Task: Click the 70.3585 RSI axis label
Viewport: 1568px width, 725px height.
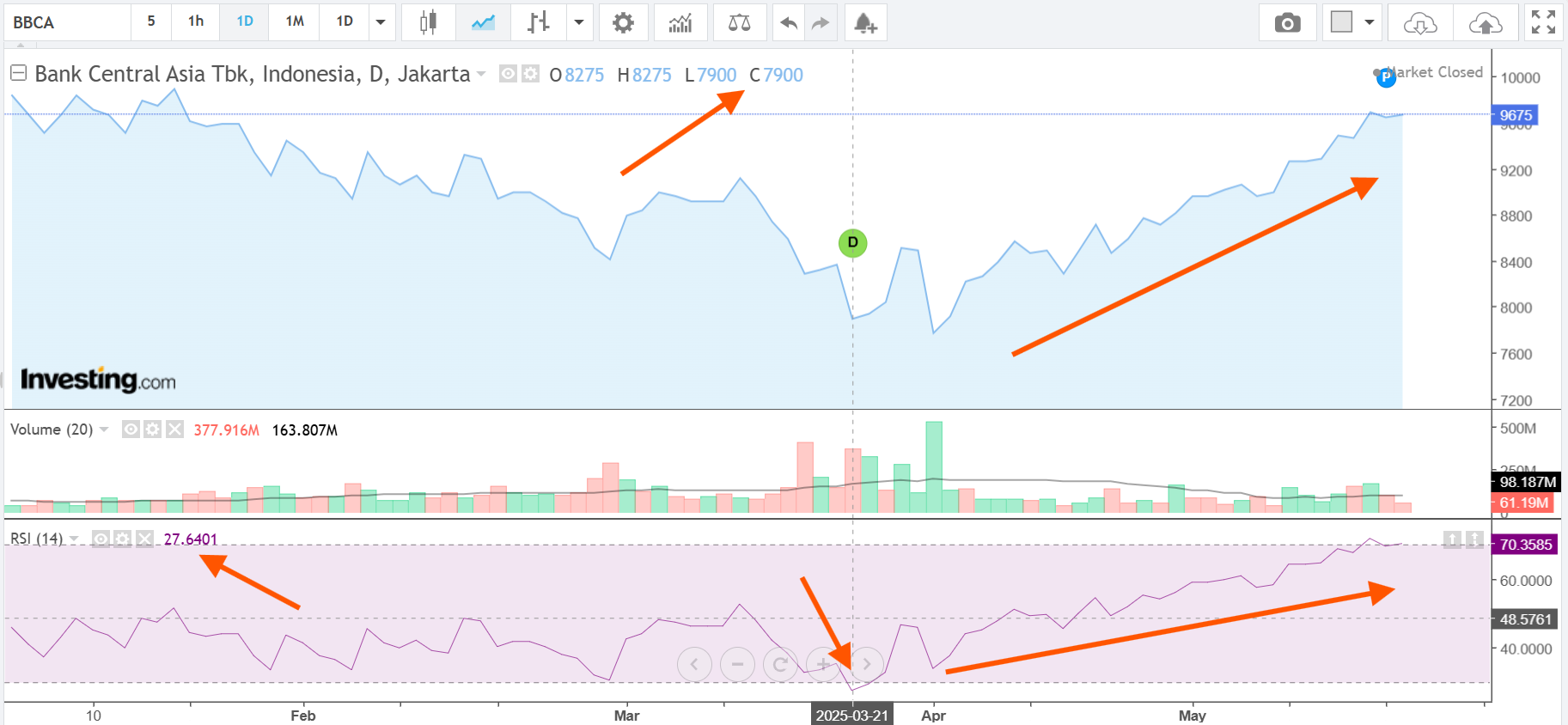Action: tap(1525, 545)
